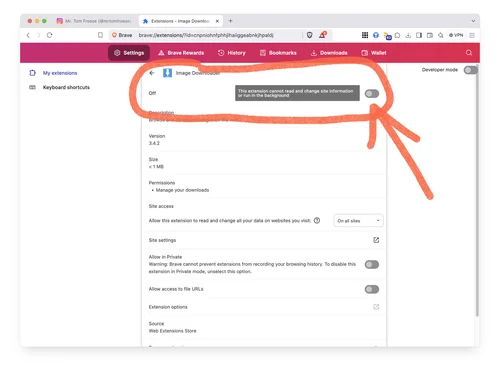
Task: Click the Site settings row
Action: pos(264,240)
